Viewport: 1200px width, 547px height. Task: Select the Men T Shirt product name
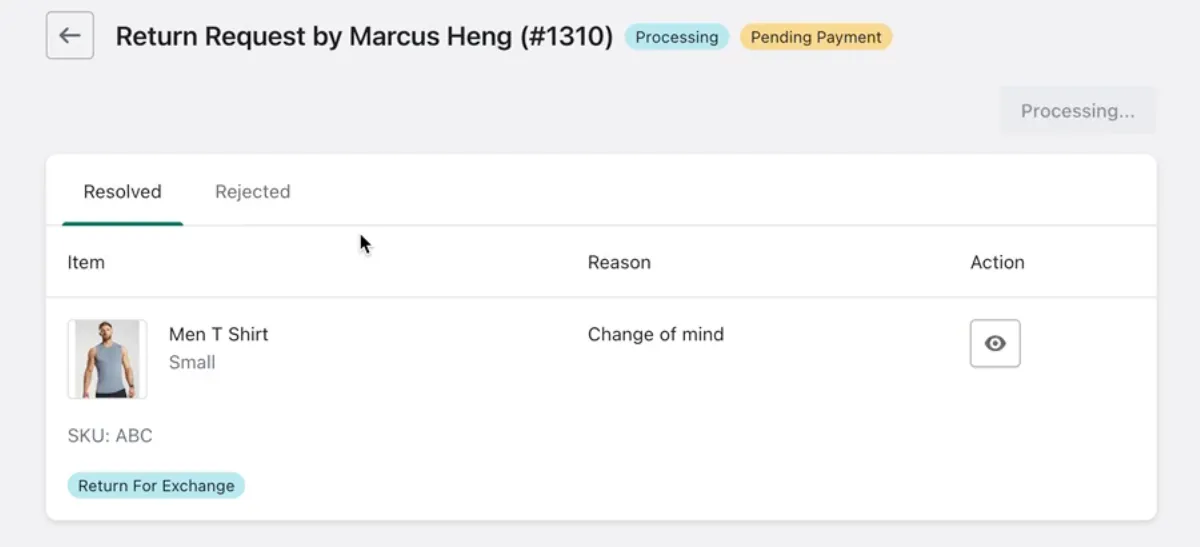(219, 334)
